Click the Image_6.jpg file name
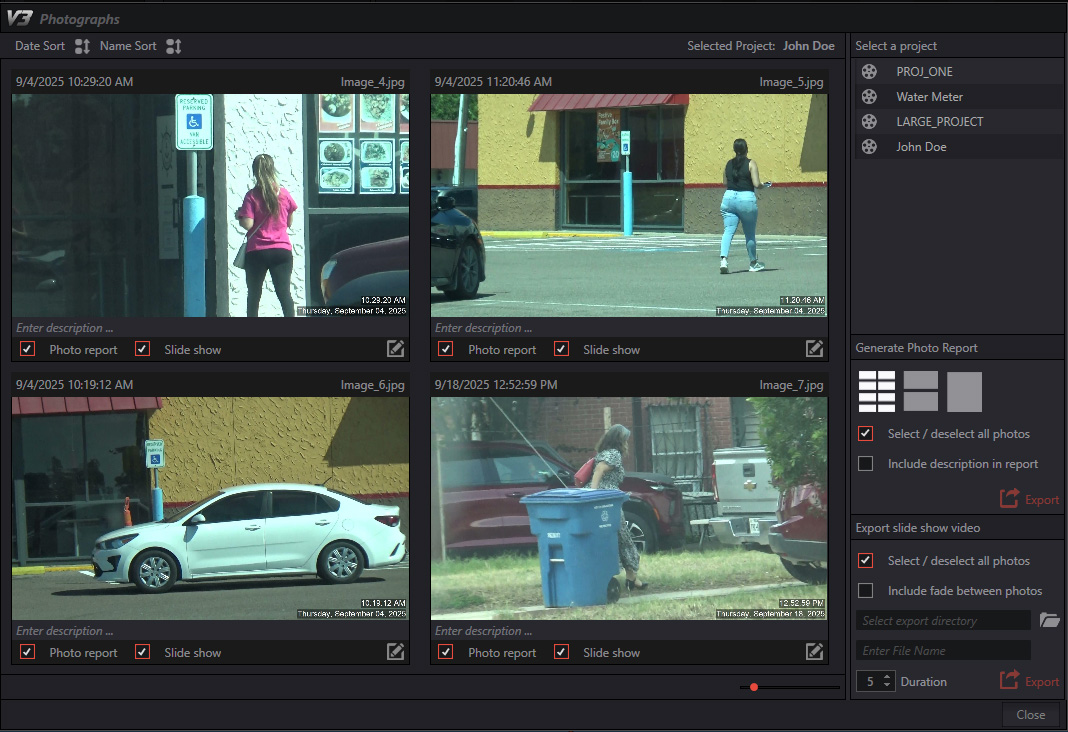 (x=373, y=385)
